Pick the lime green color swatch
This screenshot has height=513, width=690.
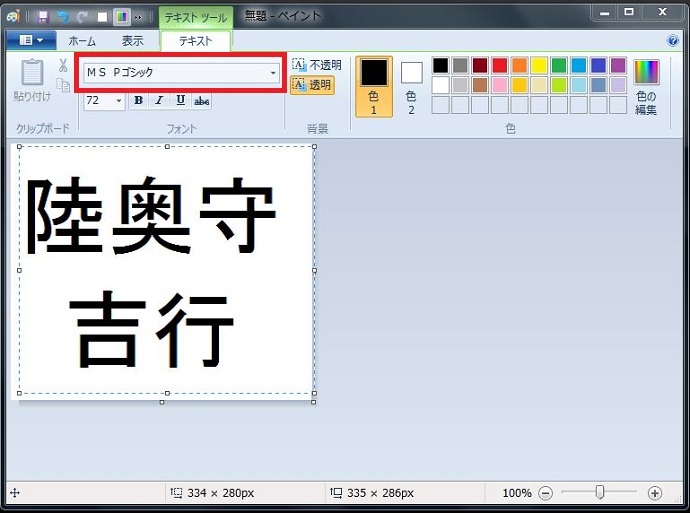[x=559, y=85]
